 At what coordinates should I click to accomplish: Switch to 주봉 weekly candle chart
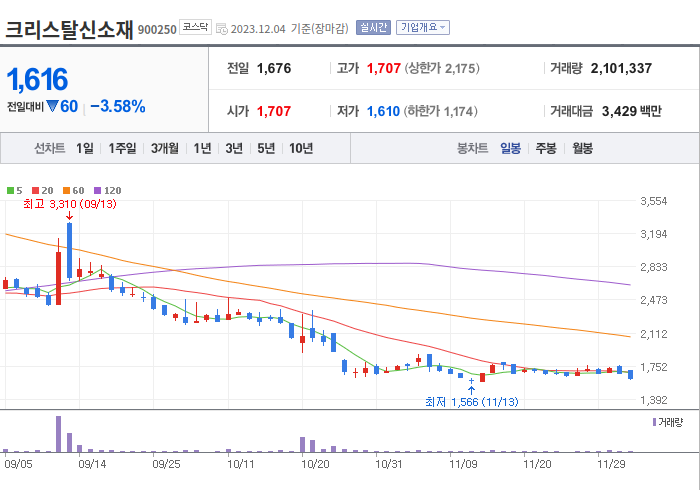(546, 148)
